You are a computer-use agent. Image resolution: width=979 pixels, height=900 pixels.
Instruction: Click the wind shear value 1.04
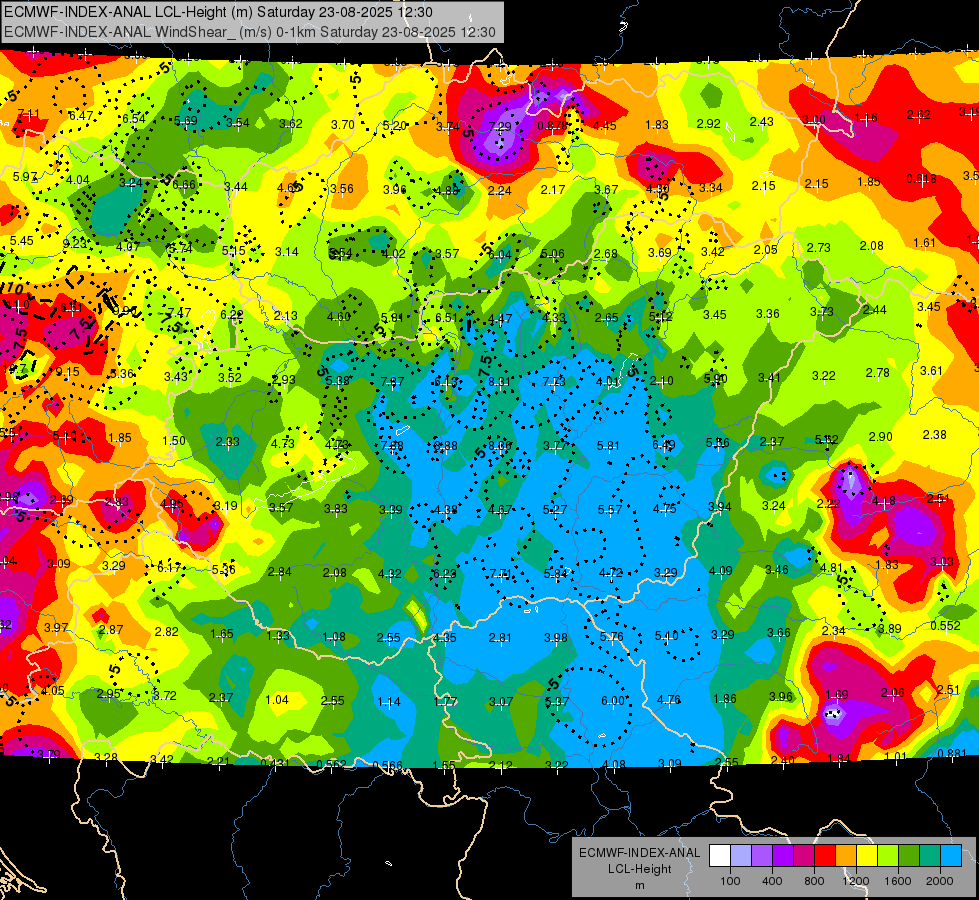(x=277, y=700)
